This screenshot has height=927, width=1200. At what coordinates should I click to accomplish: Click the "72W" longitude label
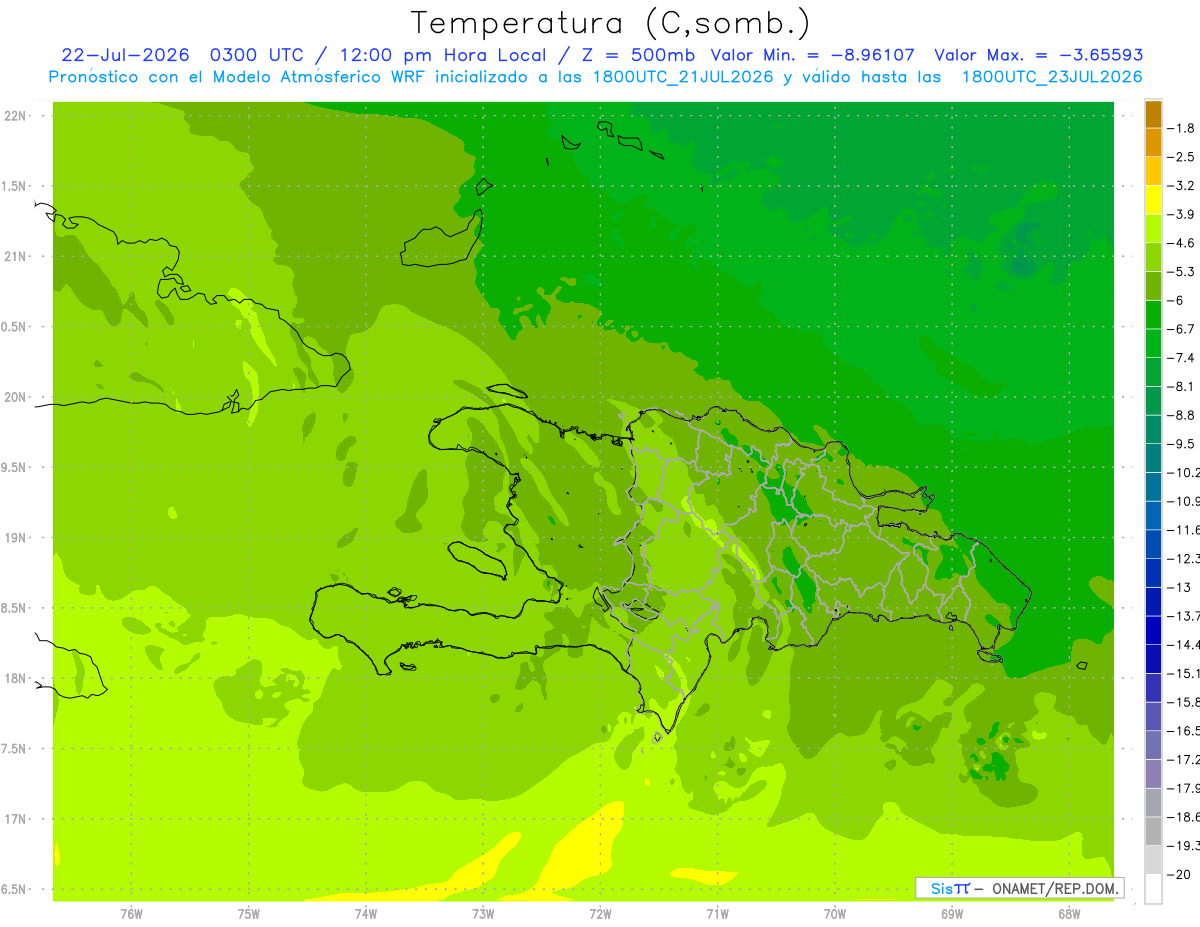point(601,914)
